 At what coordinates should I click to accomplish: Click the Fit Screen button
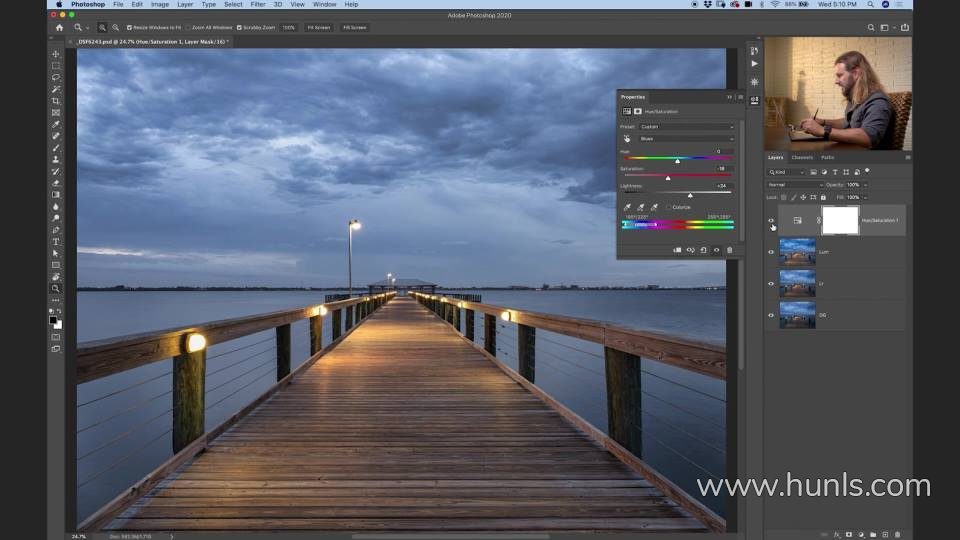coord(318,28)
